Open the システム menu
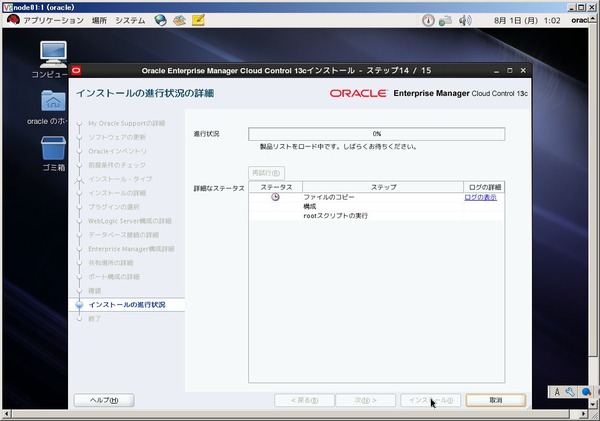The width and height of the screenshot is (600, 421). (x=130, y=20)
